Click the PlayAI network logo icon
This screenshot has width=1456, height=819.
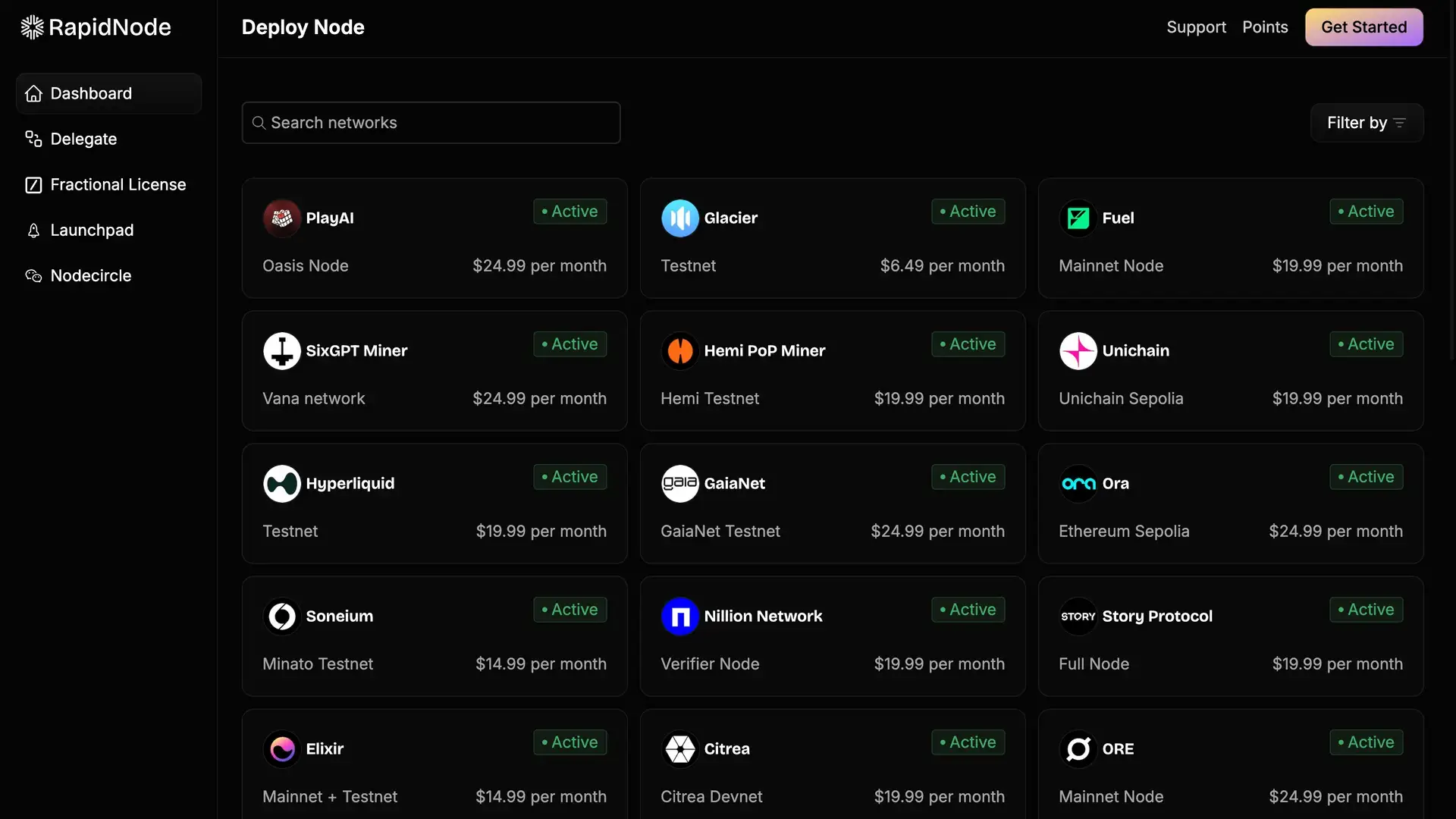(281, 218)
